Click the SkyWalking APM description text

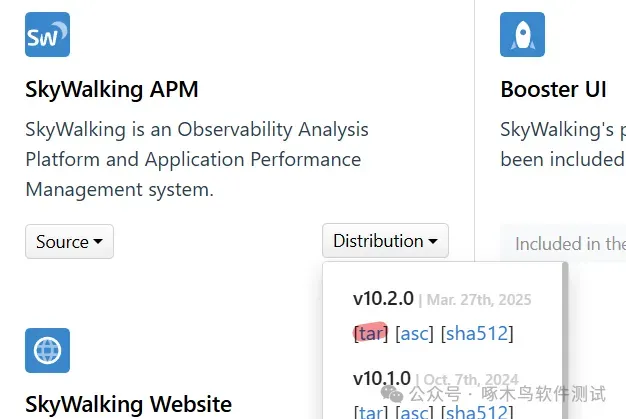tap(196, 159)
